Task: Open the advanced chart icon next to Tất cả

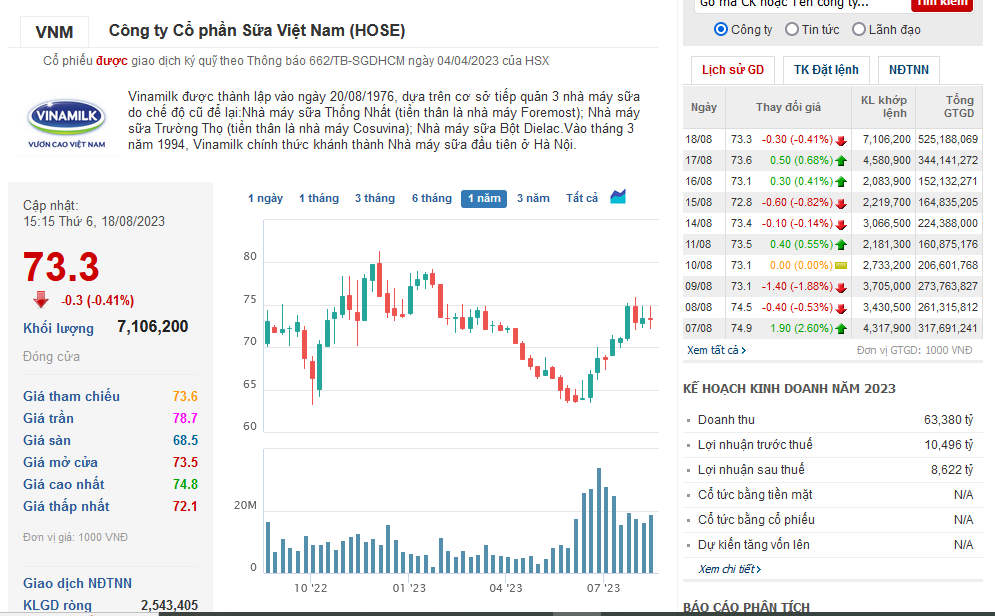Action: [618, 197]
